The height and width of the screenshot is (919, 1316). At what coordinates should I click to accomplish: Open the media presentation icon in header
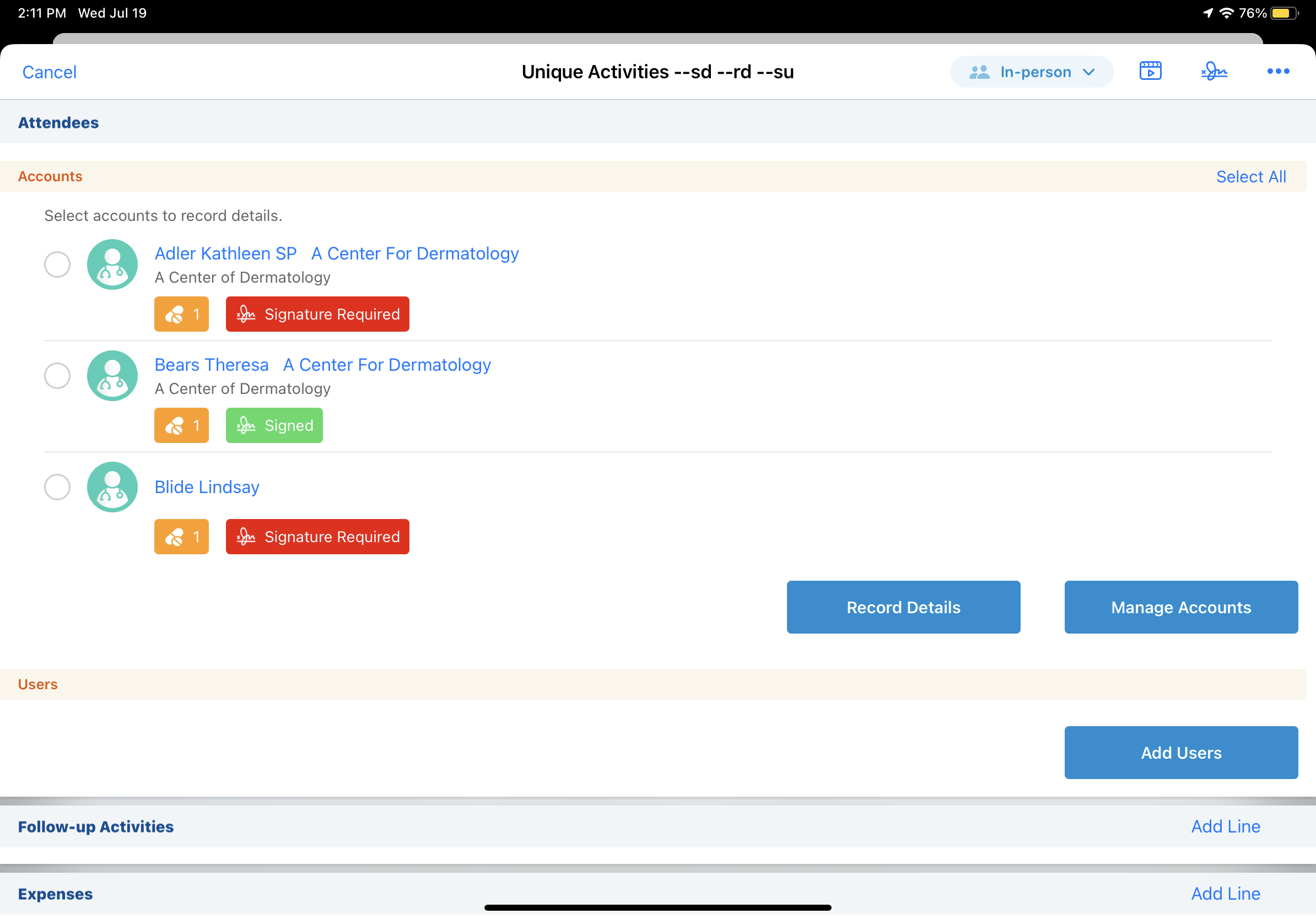pos(1150,72)
